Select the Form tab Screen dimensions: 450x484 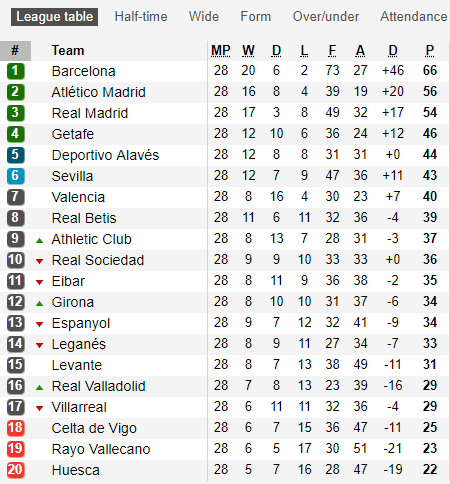[x=256, y=17]
